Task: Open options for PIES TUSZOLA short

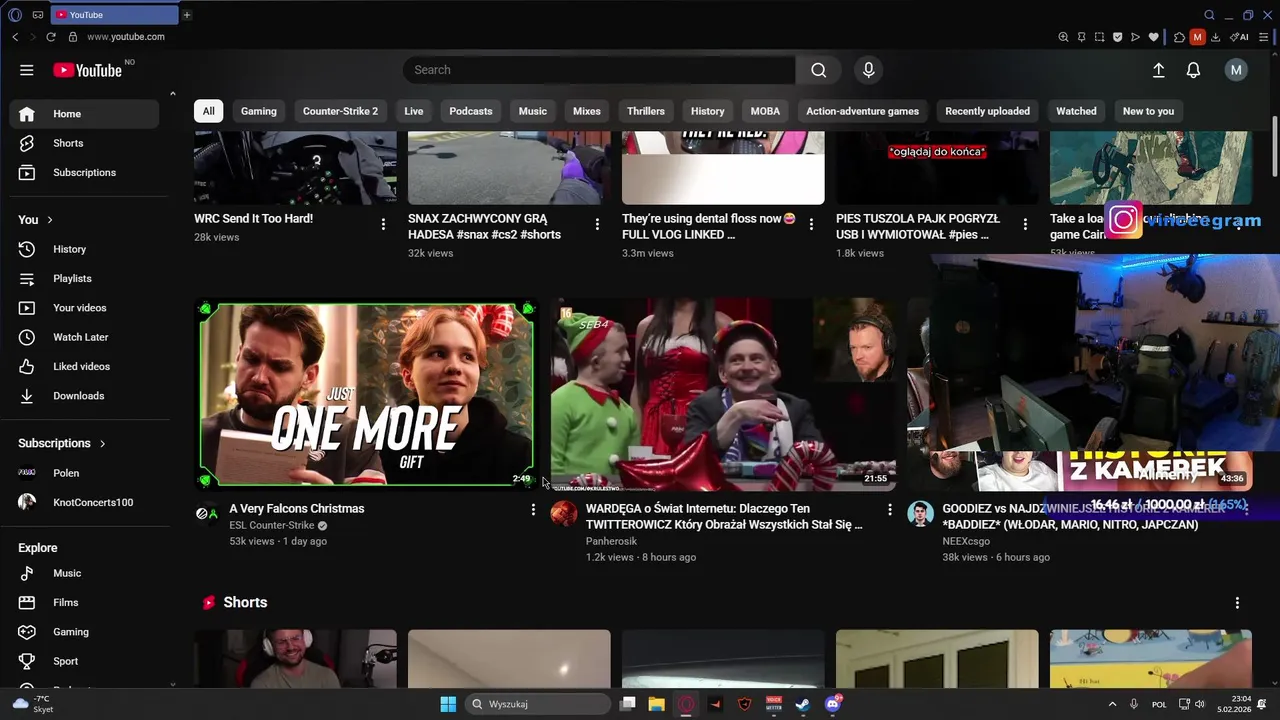Action: [1025, 225]
